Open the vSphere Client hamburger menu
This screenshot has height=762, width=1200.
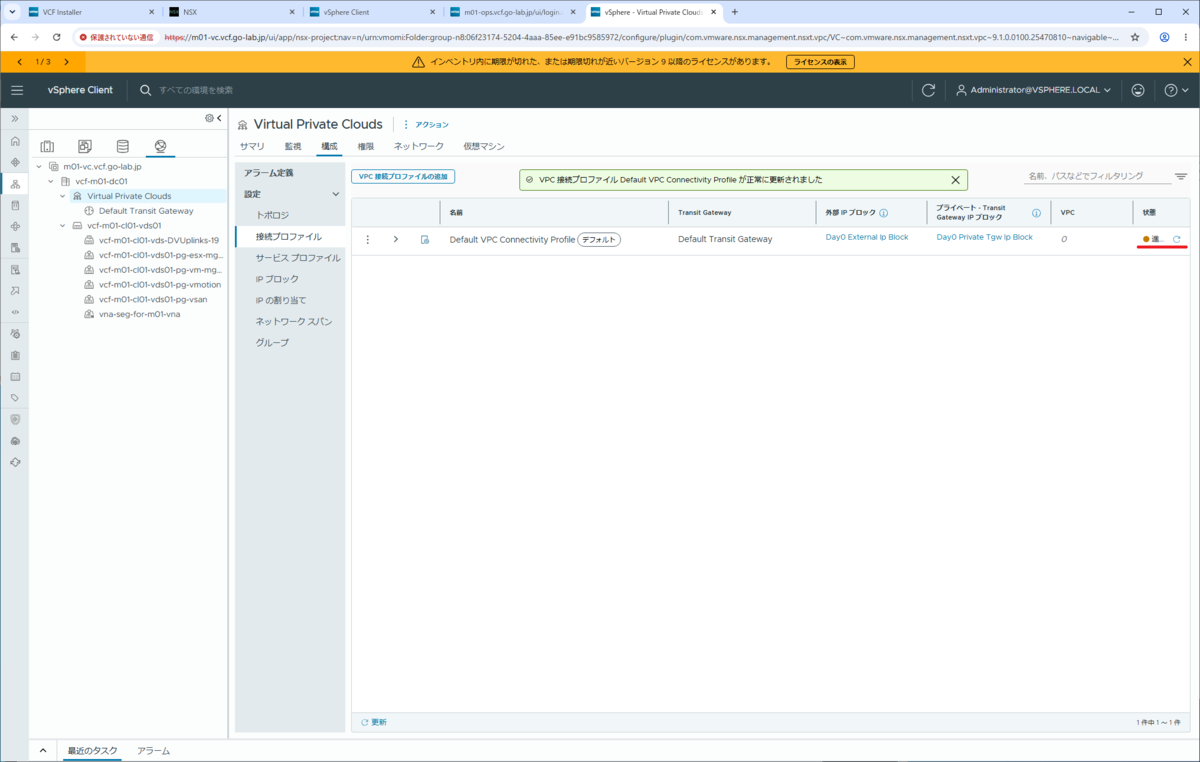coord(16,90)
